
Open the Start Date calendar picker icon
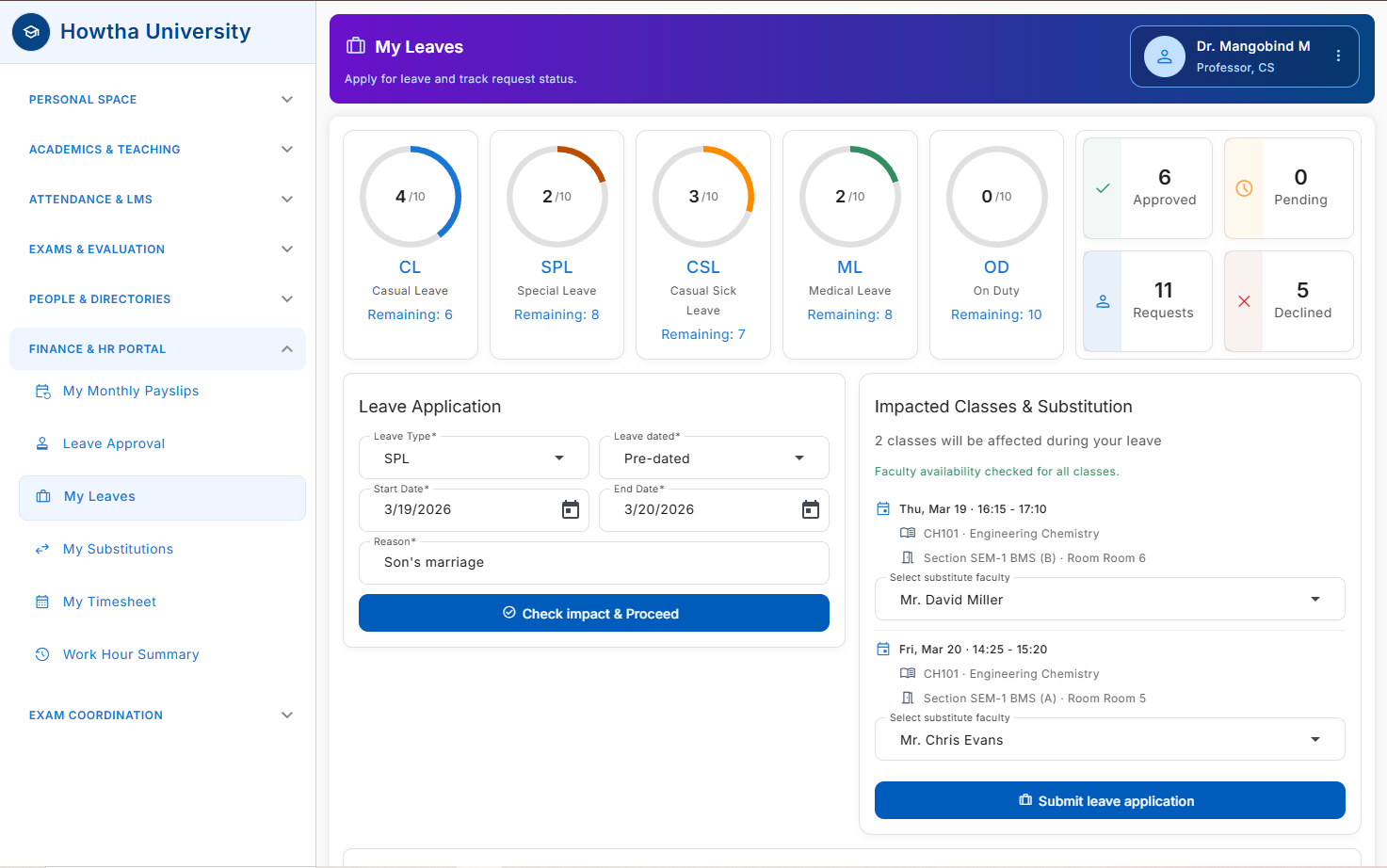click(x=571, y=509)
